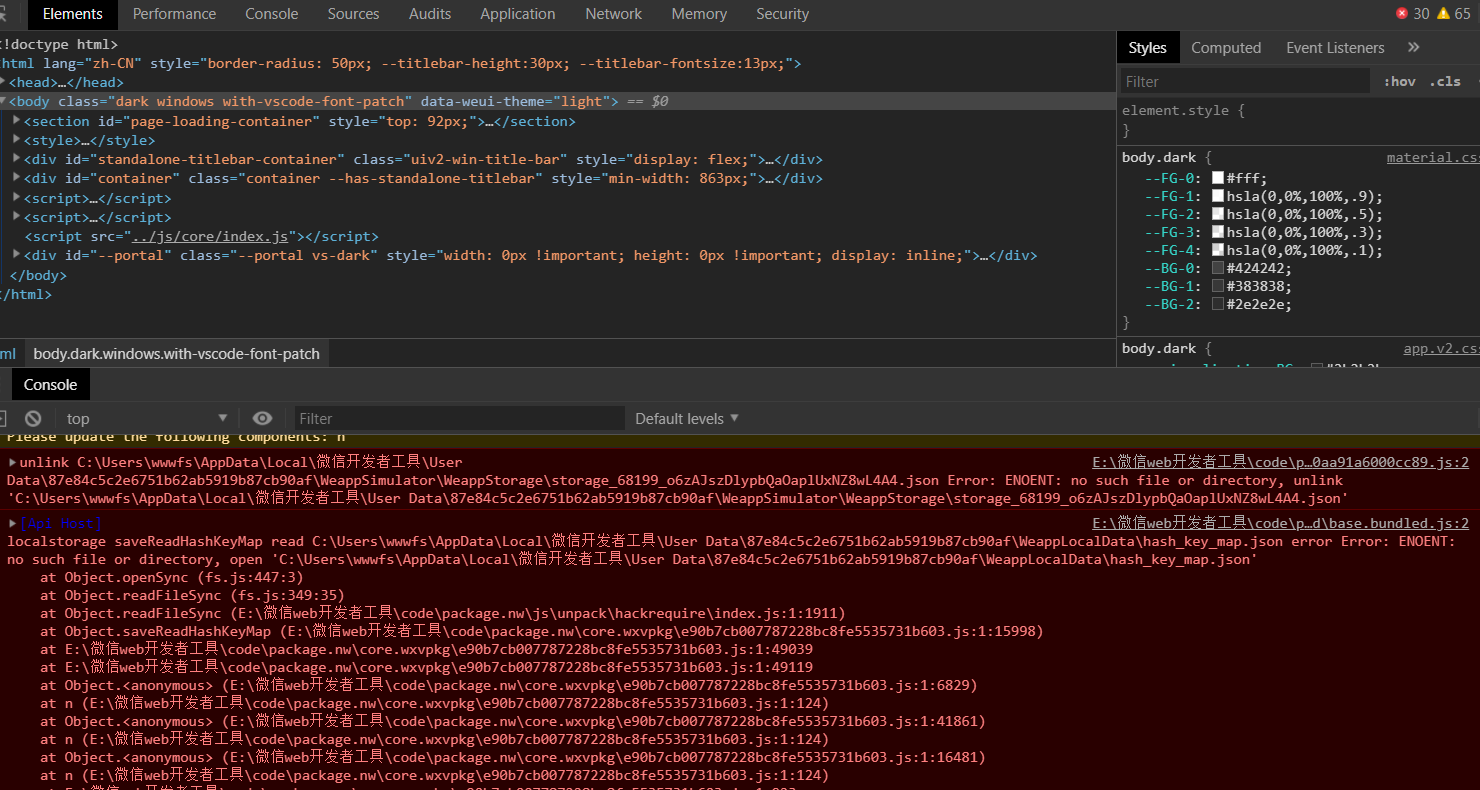Expand the container div node
The height and width of the screenshot is (790, 1480).
point(17,178)
